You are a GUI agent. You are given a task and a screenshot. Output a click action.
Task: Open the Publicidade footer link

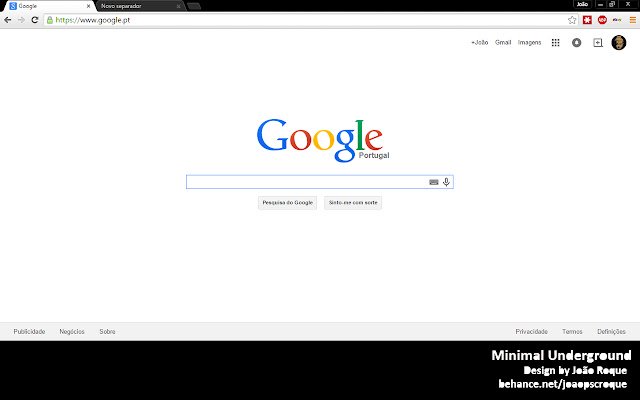click(x=29, y=331)
